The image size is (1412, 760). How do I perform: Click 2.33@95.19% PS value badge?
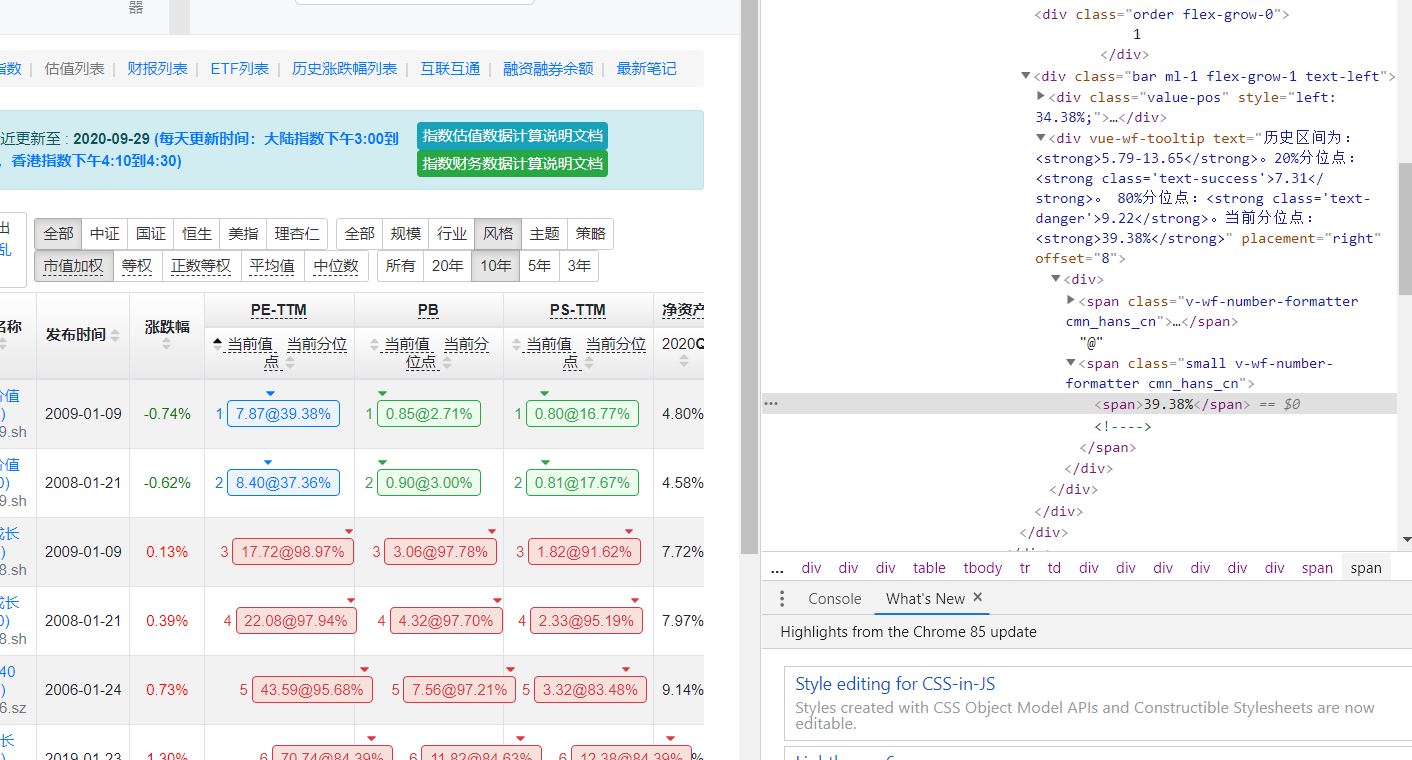(x=586, y=620)
